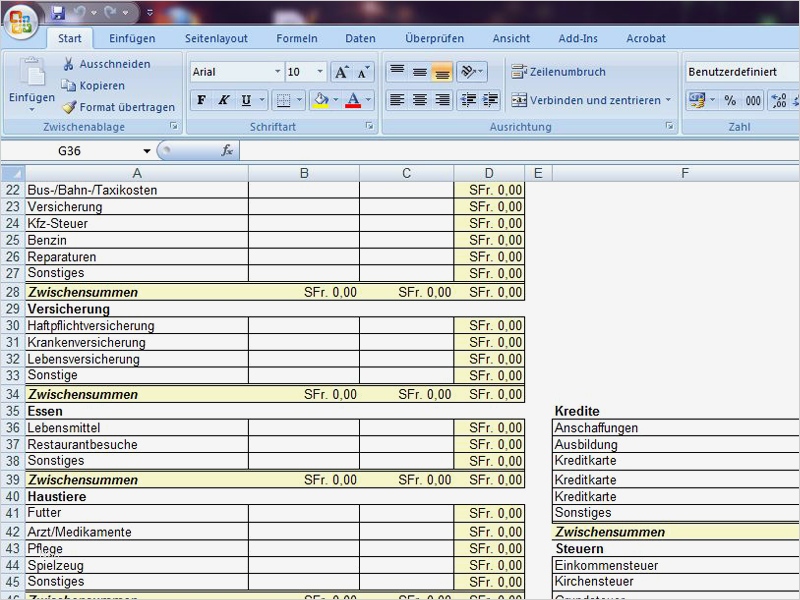Align text to middle vertically
The width and height of the screenshot is (800, 600).
419,72
